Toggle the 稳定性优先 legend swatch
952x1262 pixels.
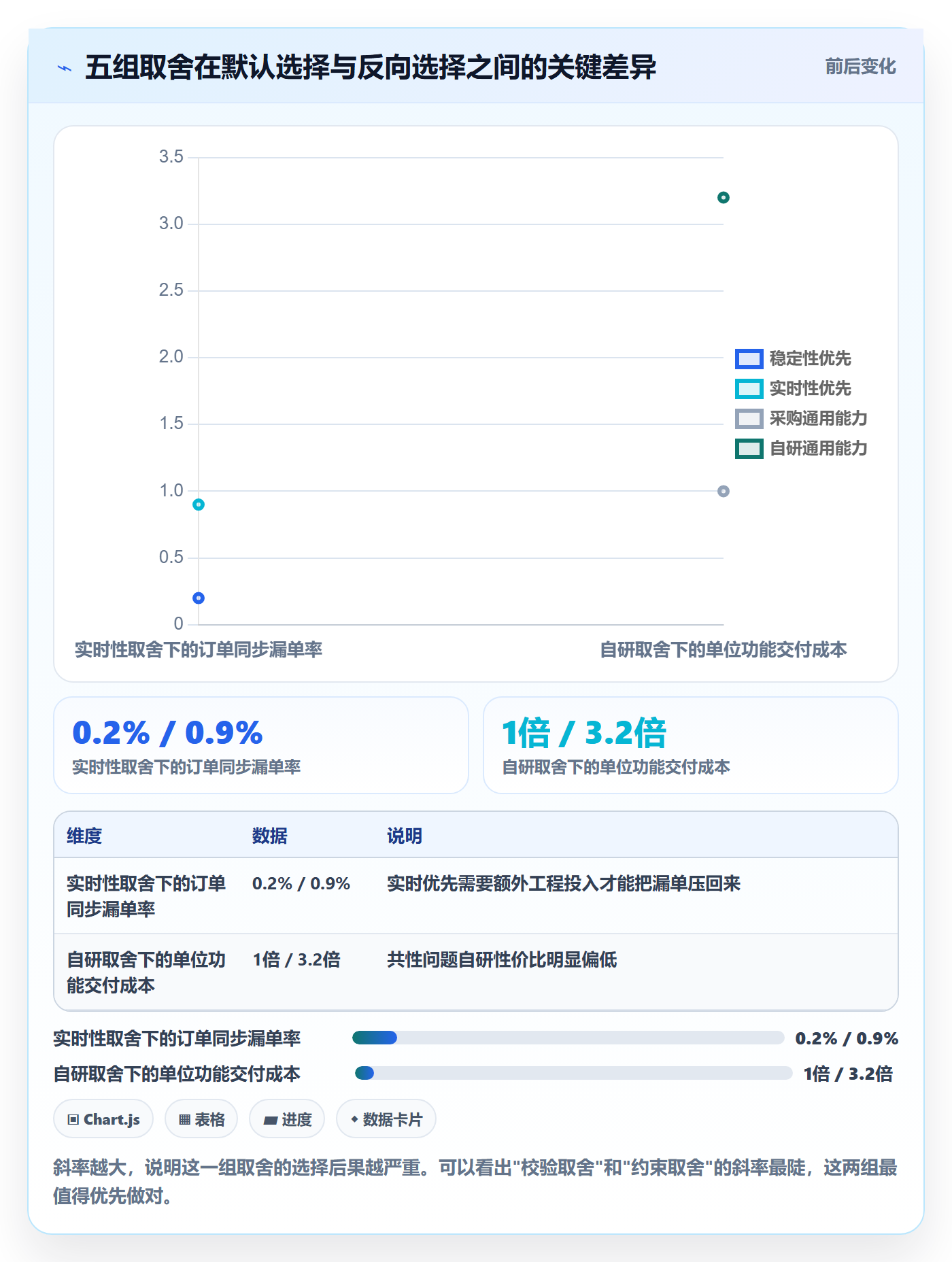point(749,358)
